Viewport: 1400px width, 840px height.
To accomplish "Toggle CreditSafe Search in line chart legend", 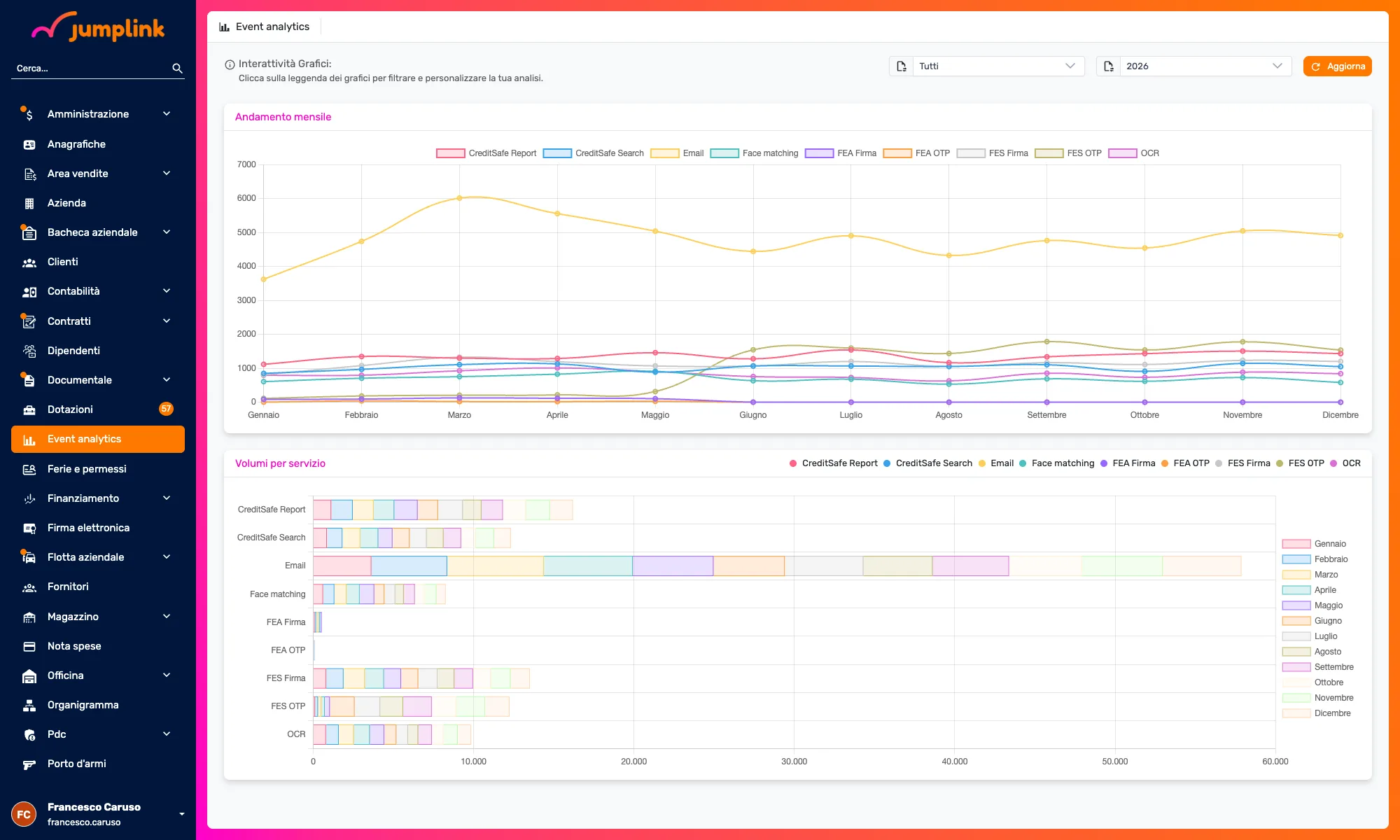I will coord(594,153).
